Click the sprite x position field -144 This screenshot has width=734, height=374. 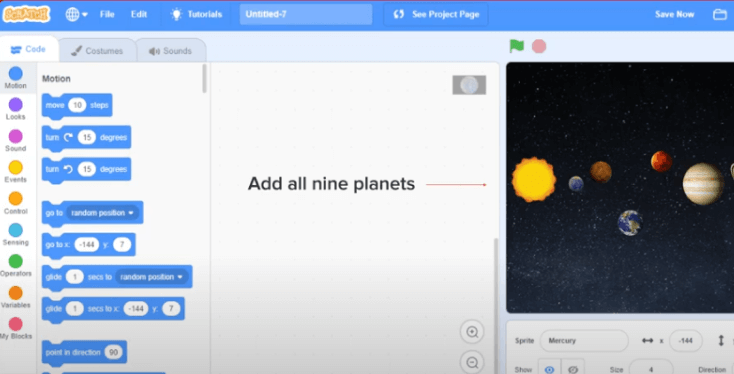click(686, 341)
